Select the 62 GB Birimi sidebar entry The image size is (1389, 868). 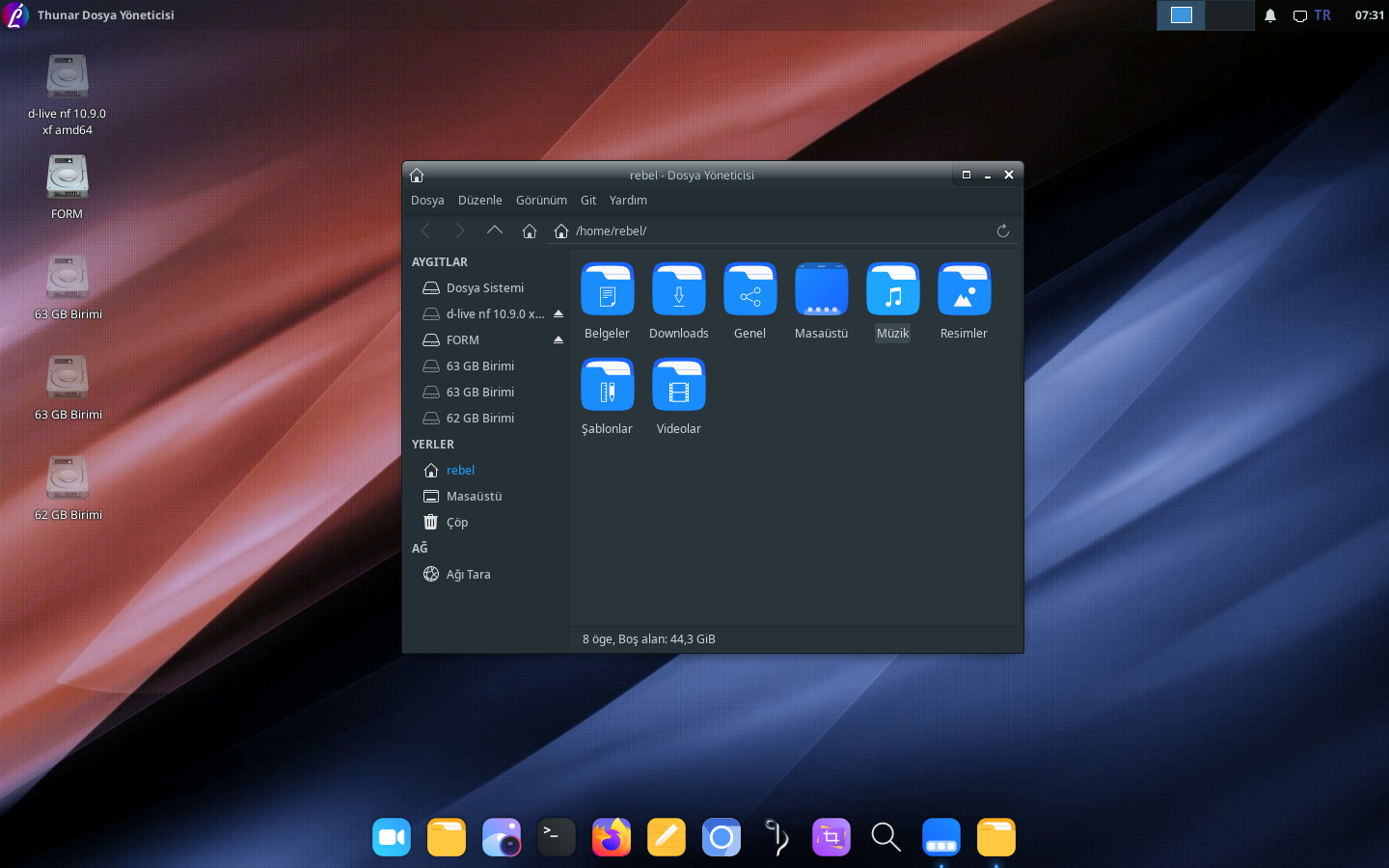(x=485, y=418)
